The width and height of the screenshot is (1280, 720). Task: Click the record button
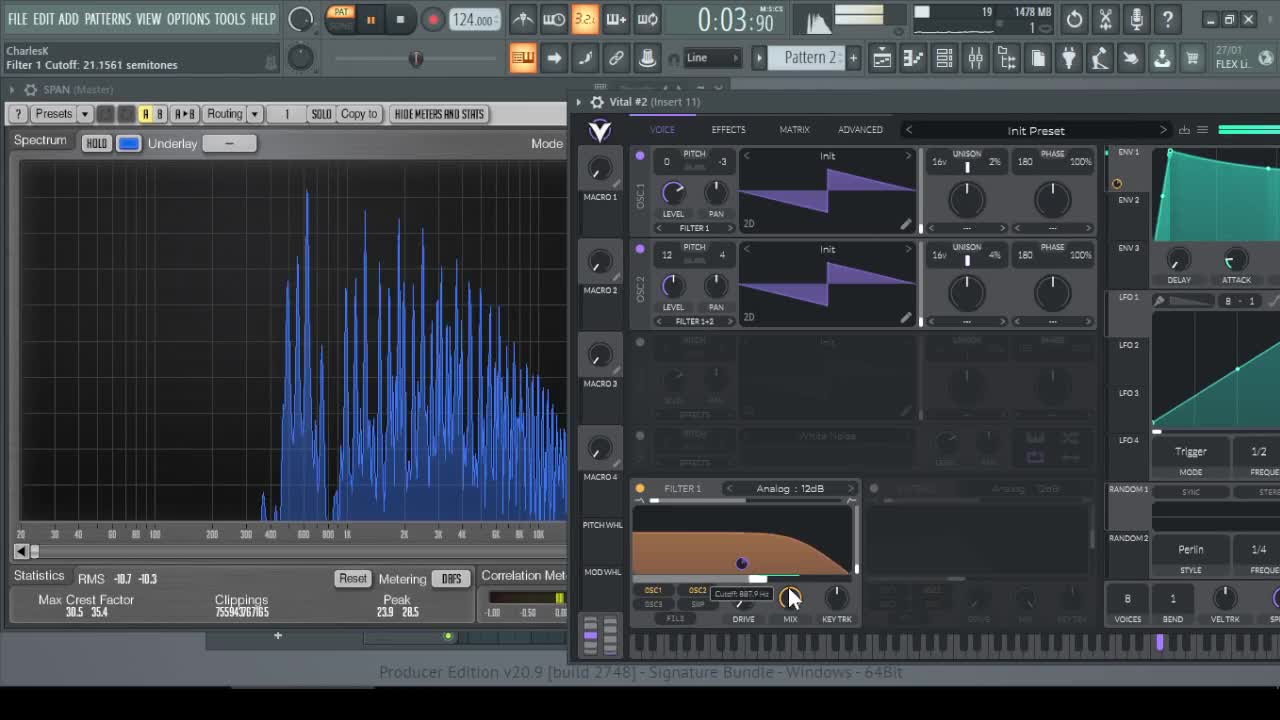[433, 19]
